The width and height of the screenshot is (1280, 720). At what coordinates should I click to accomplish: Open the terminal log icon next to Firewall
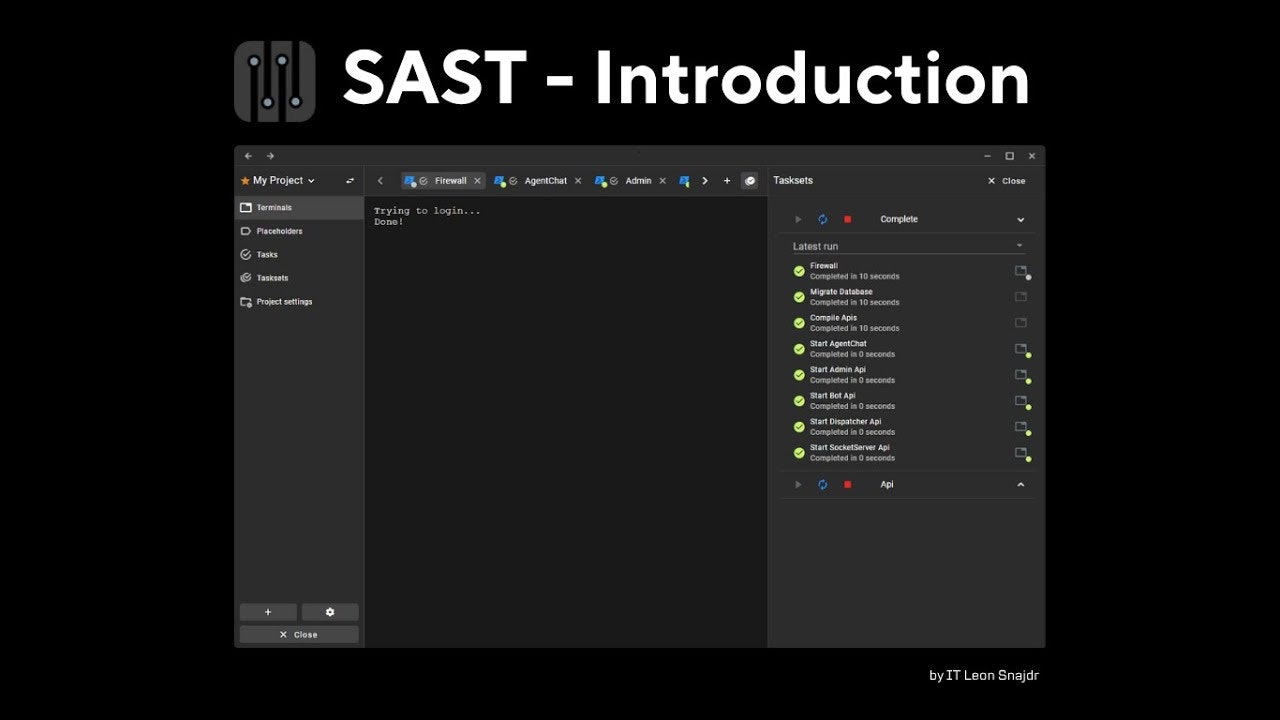[x=1020, y=270]
